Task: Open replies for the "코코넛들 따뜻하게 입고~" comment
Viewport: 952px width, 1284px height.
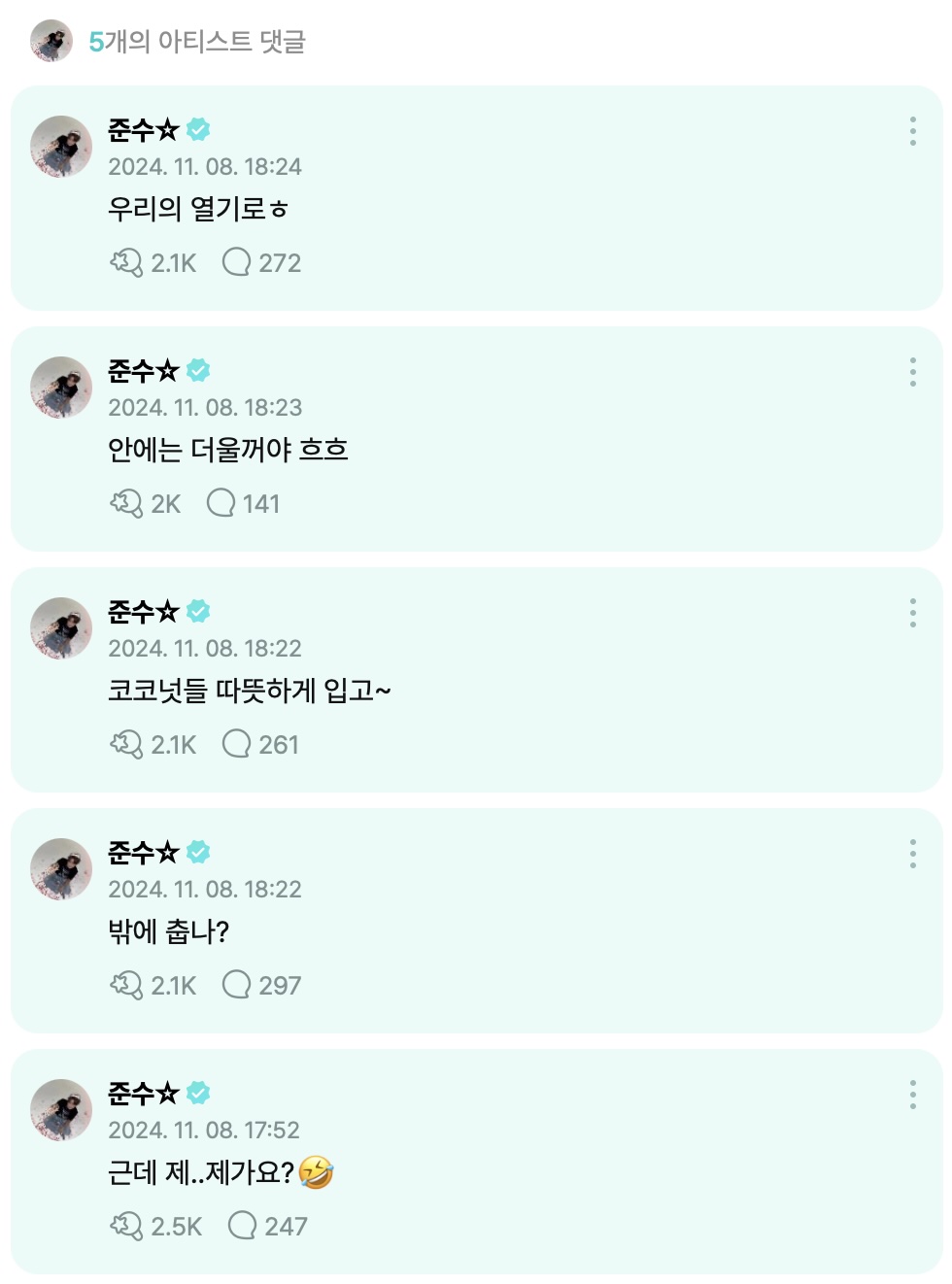Action: (237, 744)
